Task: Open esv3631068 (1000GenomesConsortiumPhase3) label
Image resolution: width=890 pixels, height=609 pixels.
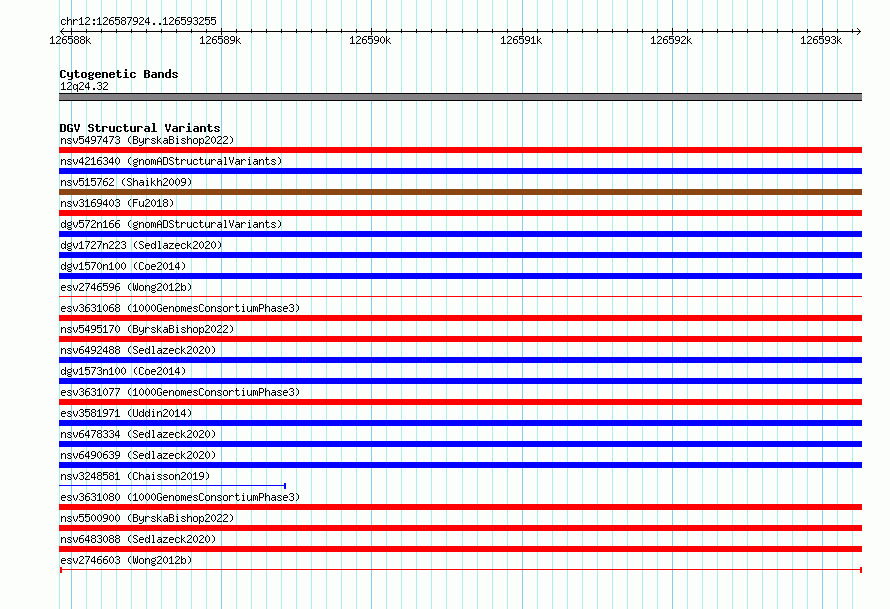Action: [180, 308]
